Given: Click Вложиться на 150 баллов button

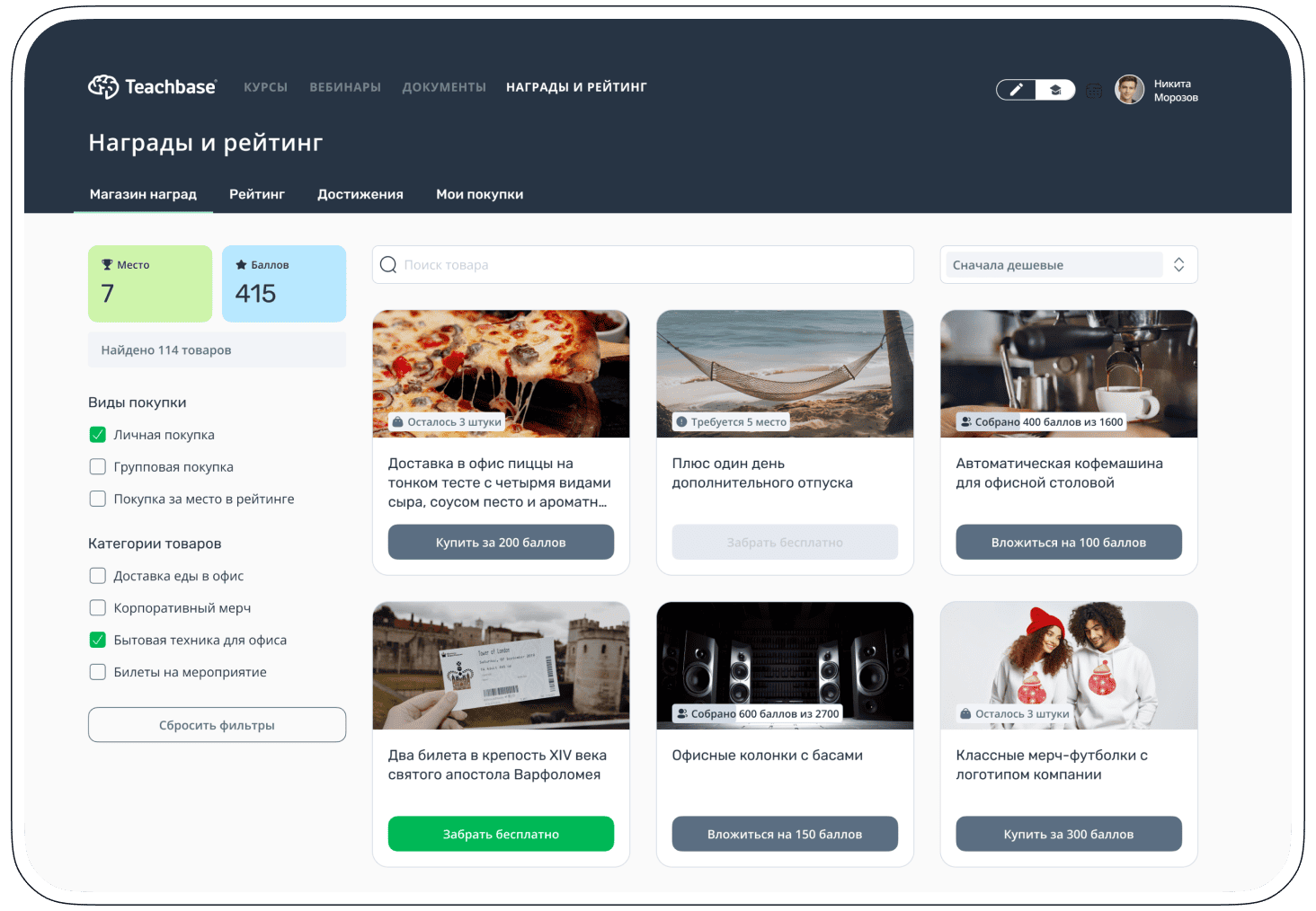Looking at the screenshot, I should (785, 835).
